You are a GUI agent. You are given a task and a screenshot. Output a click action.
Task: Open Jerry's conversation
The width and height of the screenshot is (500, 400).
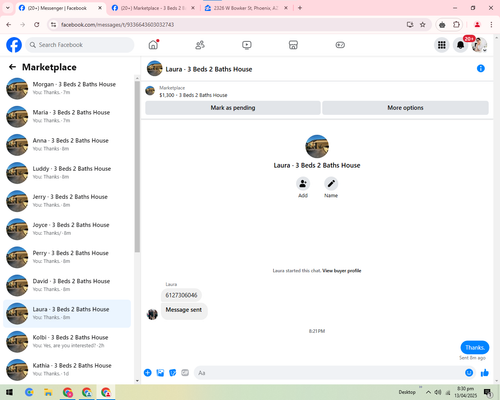[x=67, y=201]
